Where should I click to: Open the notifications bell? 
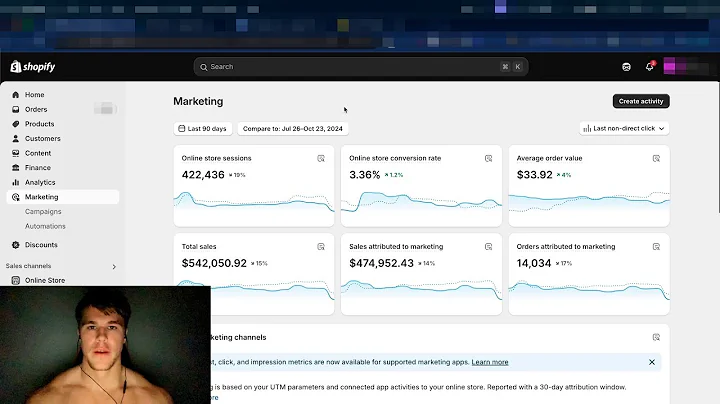coord(649,67)
